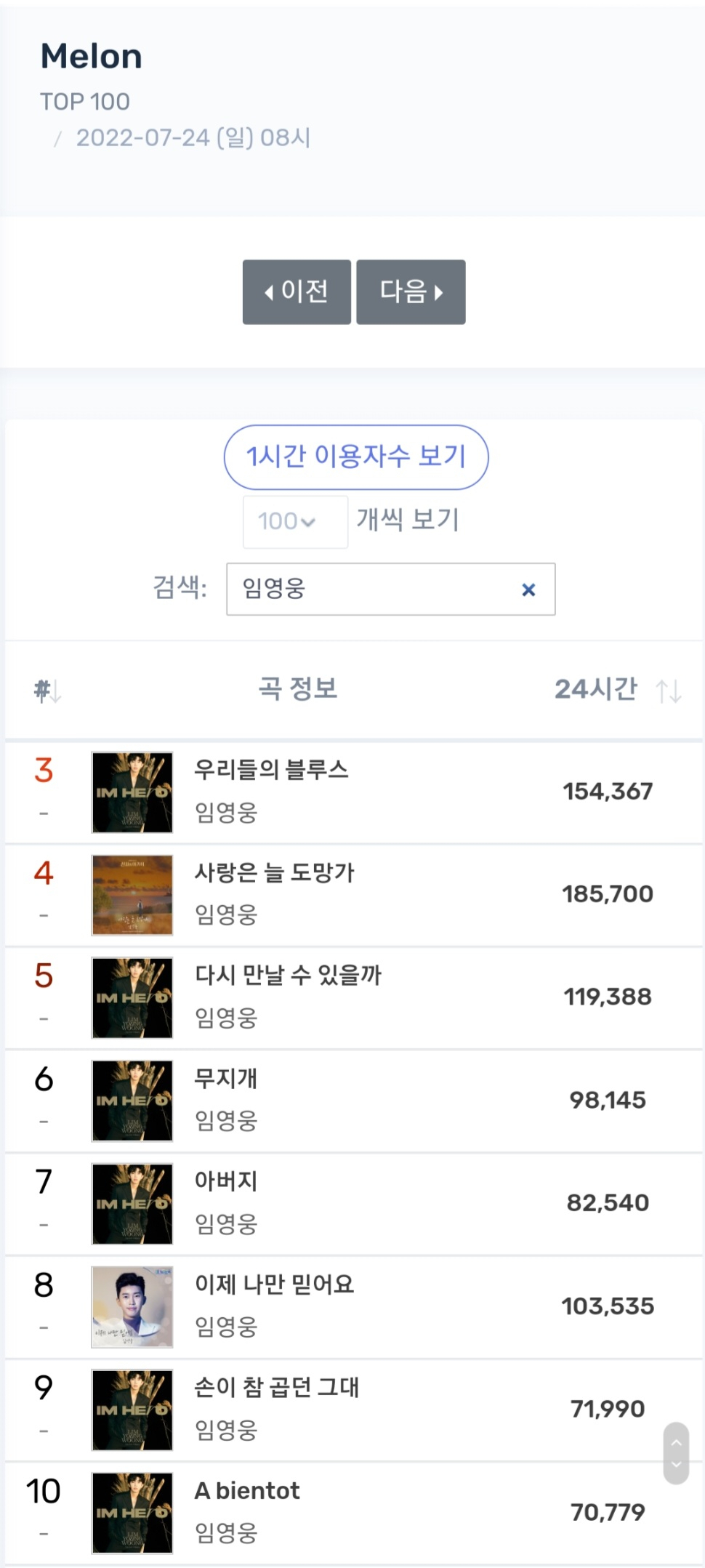This screenshot has width=705, height=1568.
Task: Open the Melon chart heading
Action: click(x=92, y=56)
